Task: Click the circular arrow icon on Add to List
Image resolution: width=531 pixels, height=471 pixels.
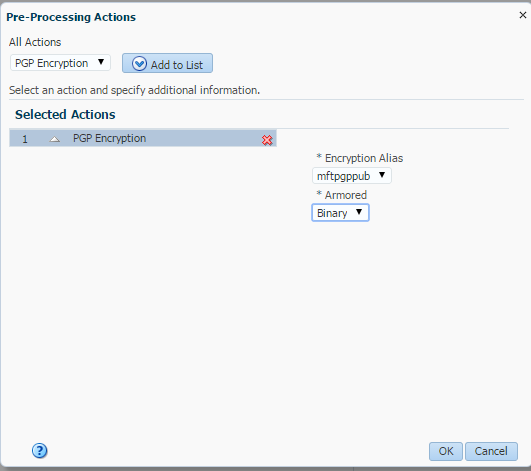Action: (x=139, y=63)
